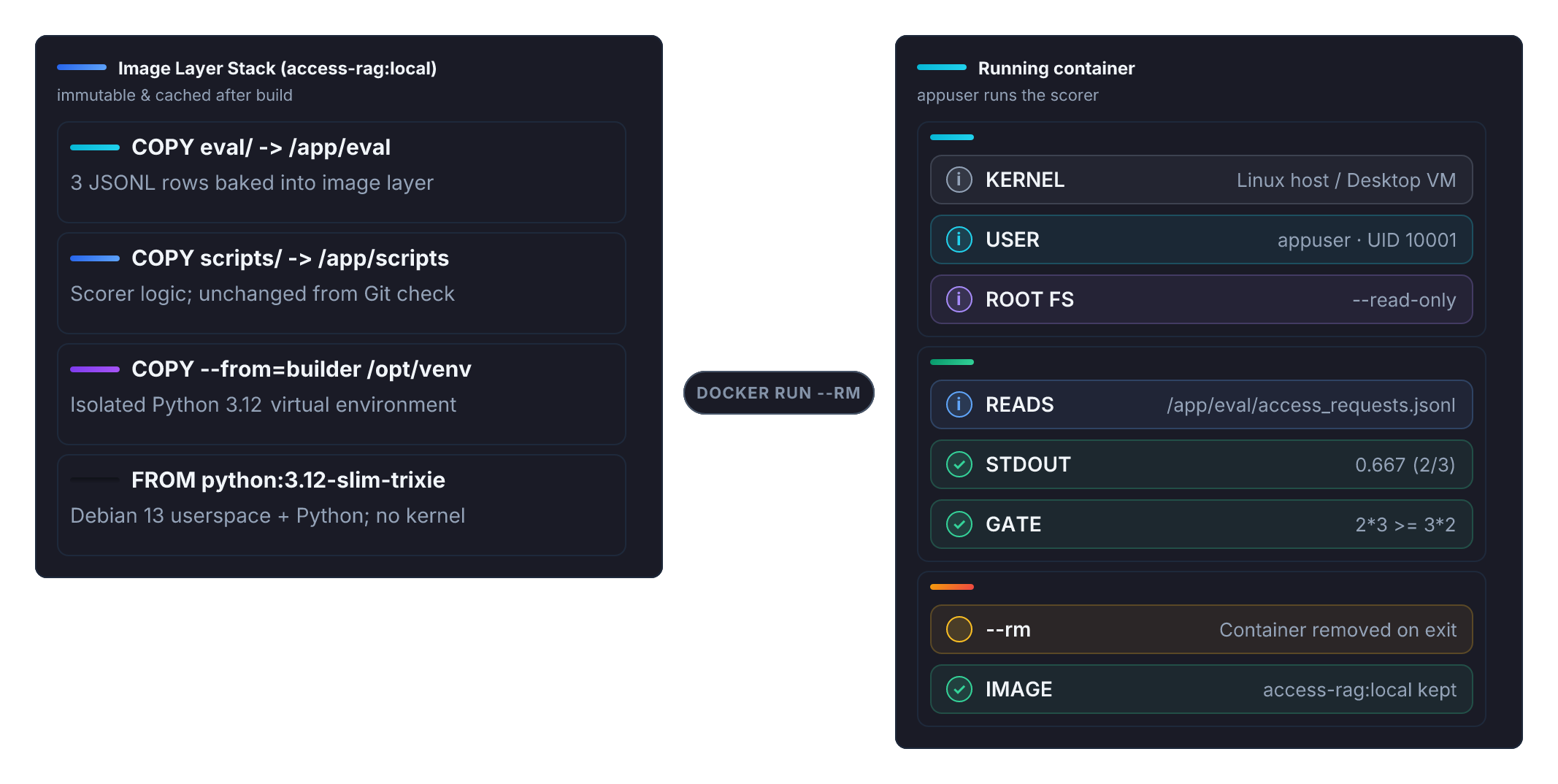Click the value 'Linux host / Desktop VM'
This screenshot has height=784, width=1558.
point(1346,180)
